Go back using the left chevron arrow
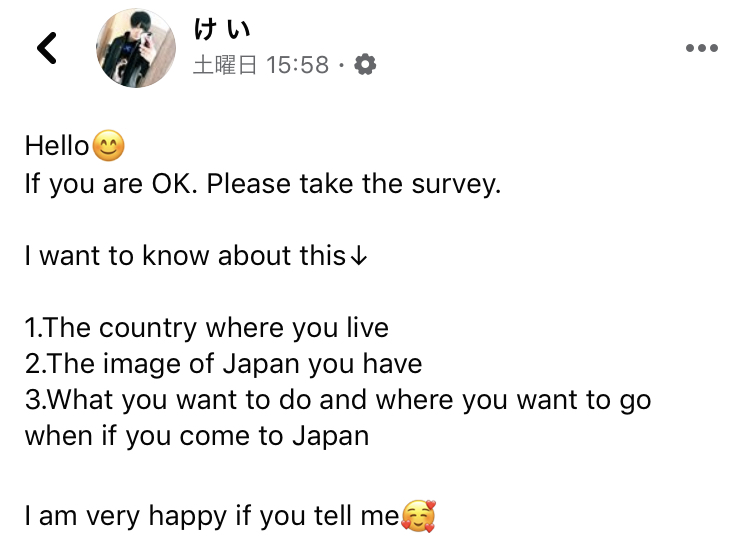Image resolution: width=746 pixels, height=550 pixels. click(47, 48)
